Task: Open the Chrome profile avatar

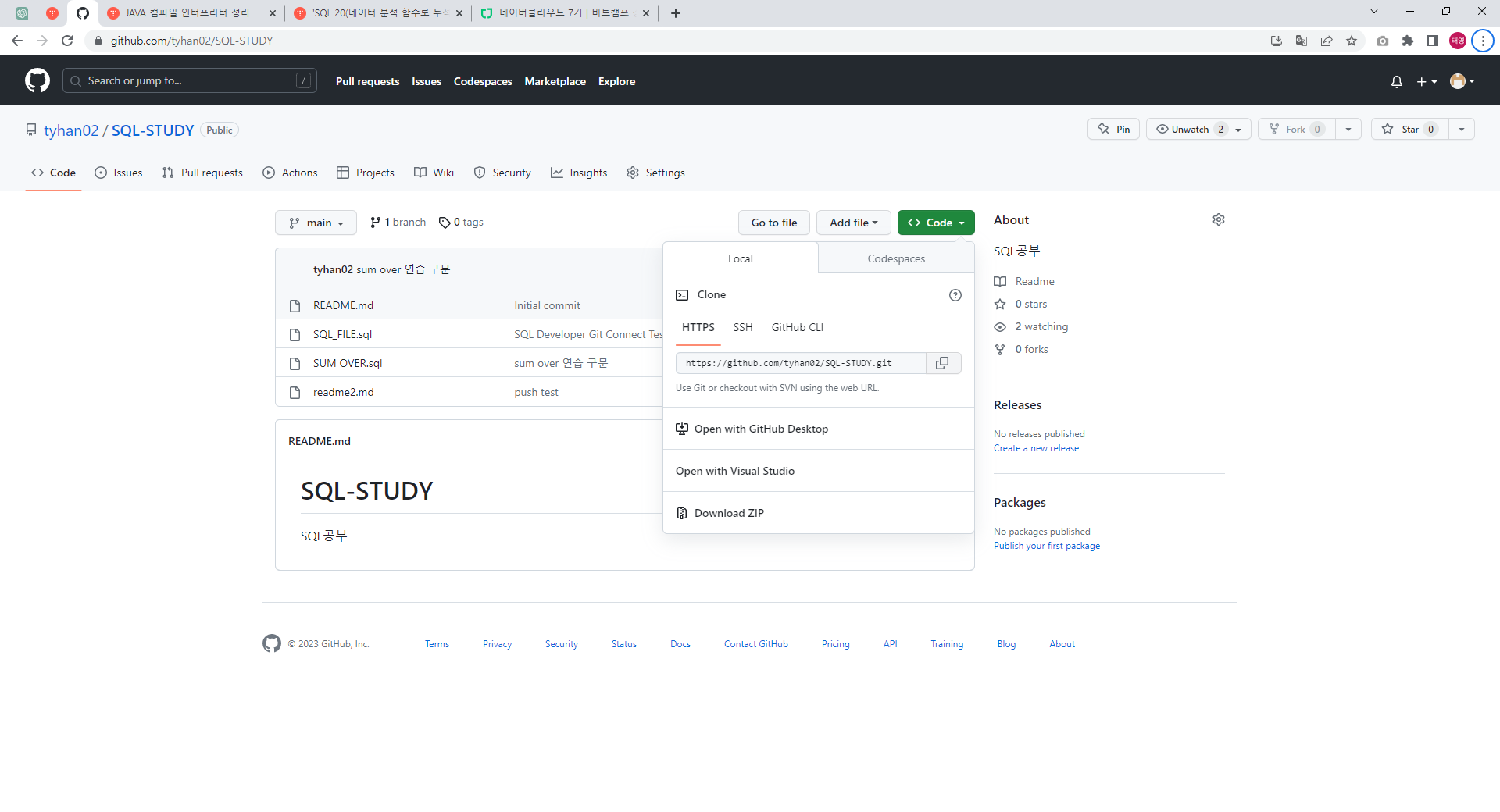Action: (x=1458, y=41)
